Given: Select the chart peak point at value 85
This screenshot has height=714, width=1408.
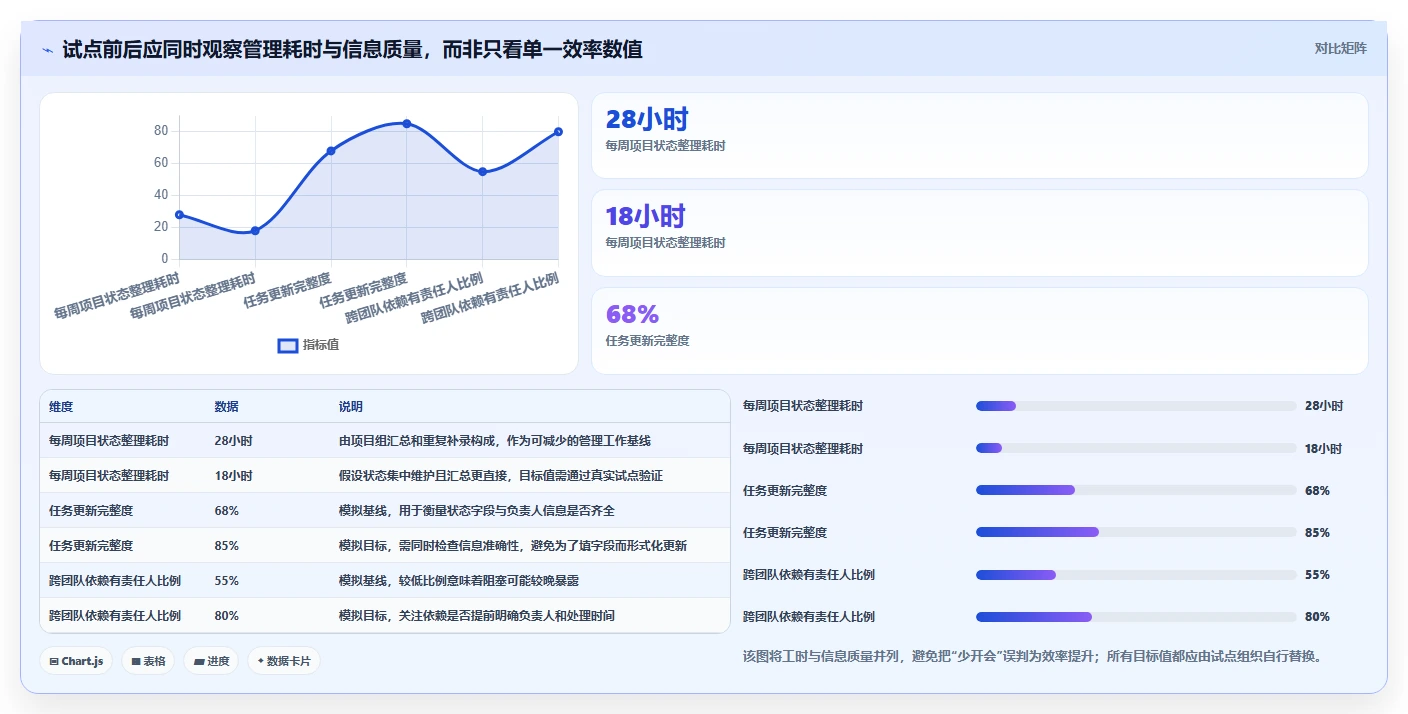Looking at the screenshot, I should coord(407,123).
